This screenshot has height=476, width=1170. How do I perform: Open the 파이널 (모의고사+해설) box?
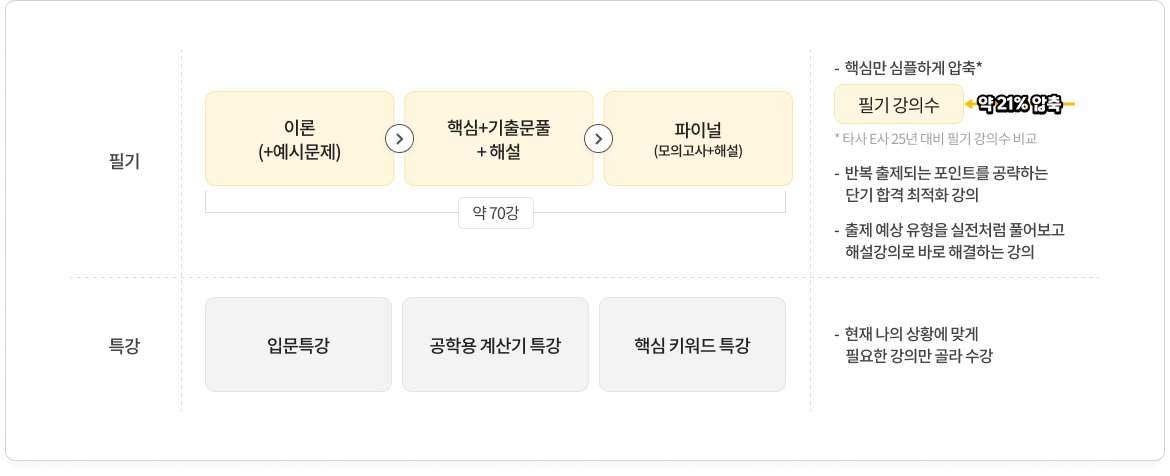point(698,138)
